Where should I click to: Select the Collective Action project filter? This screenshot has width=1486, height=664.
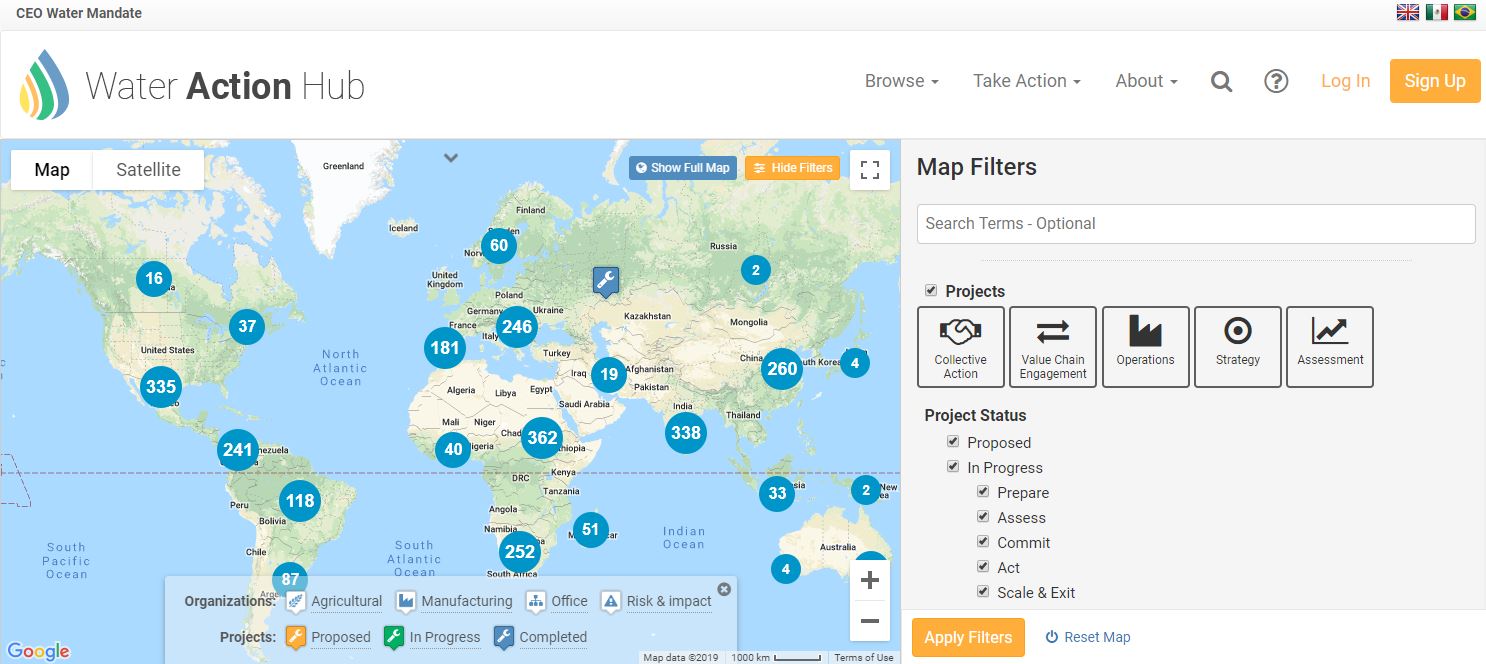tap(960, 347)
